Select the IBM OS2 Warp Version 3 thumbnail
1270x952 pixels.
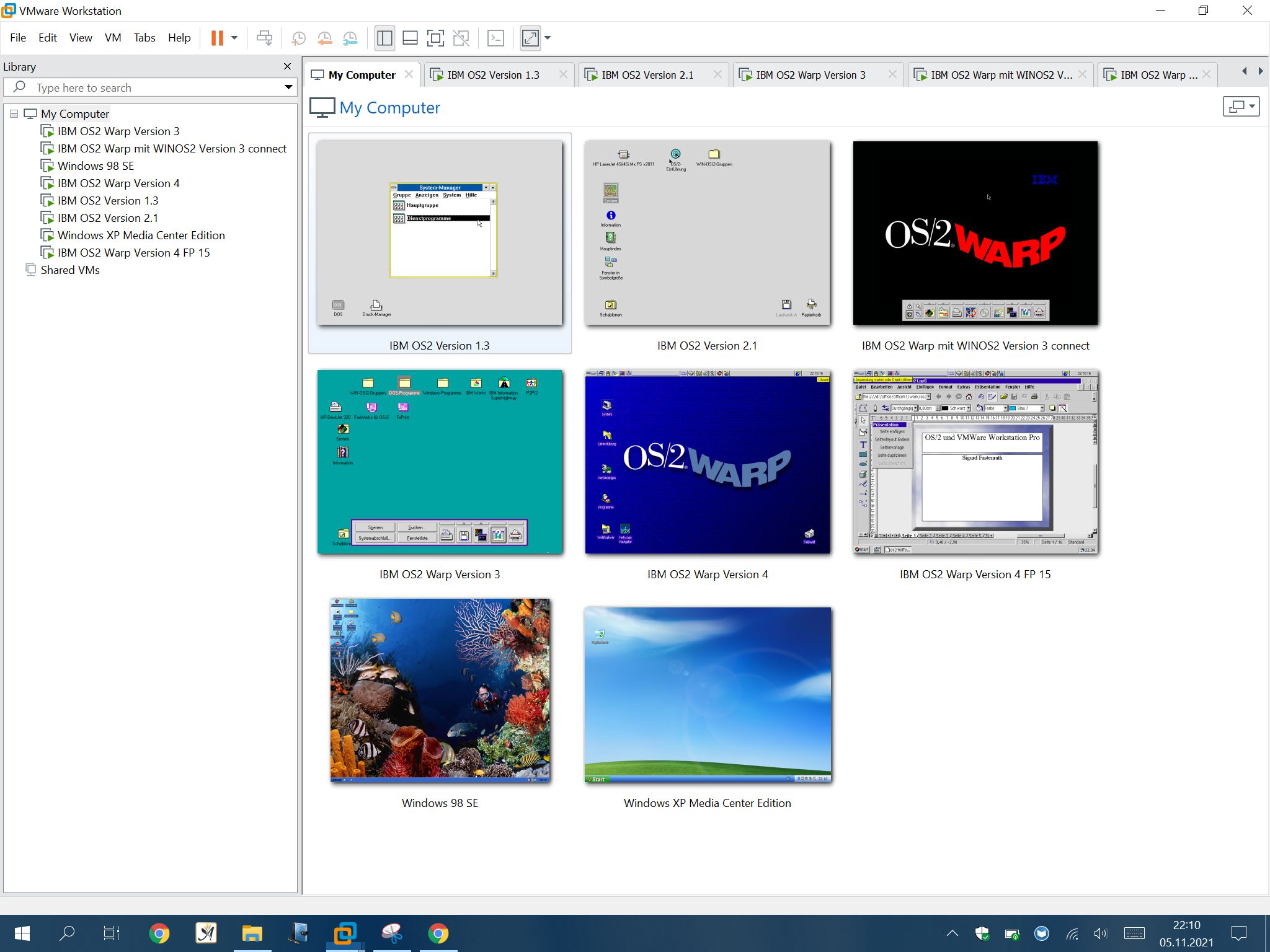pyautogui.click(x=440, y=462)
